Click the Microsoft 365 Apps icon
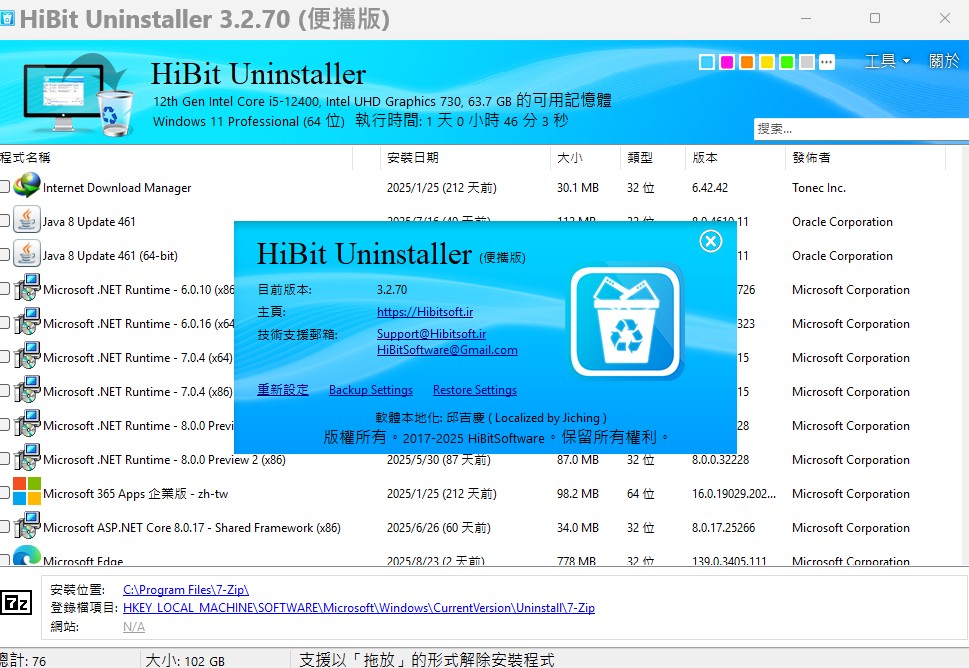 (27, 491)
